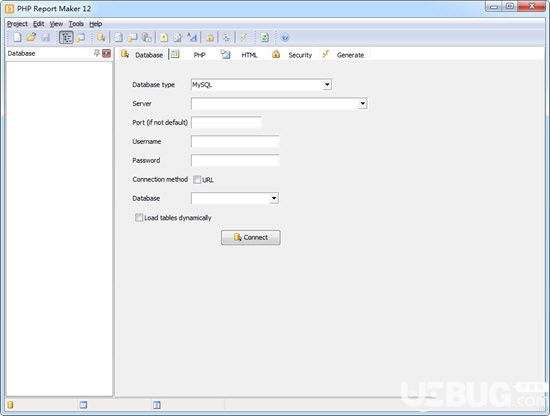Click the Open Project folder icon
Viewport: 550px width, 416px height.
[31, 37]
